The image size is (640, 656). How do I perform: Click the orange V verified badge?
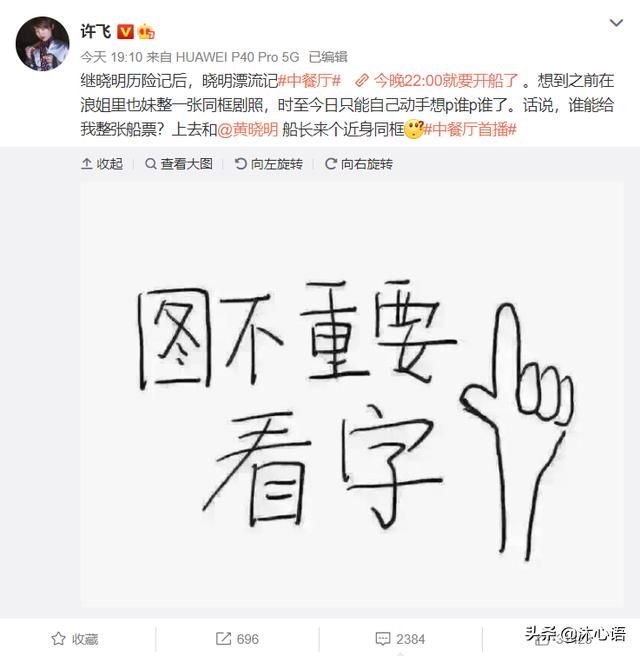125,32
